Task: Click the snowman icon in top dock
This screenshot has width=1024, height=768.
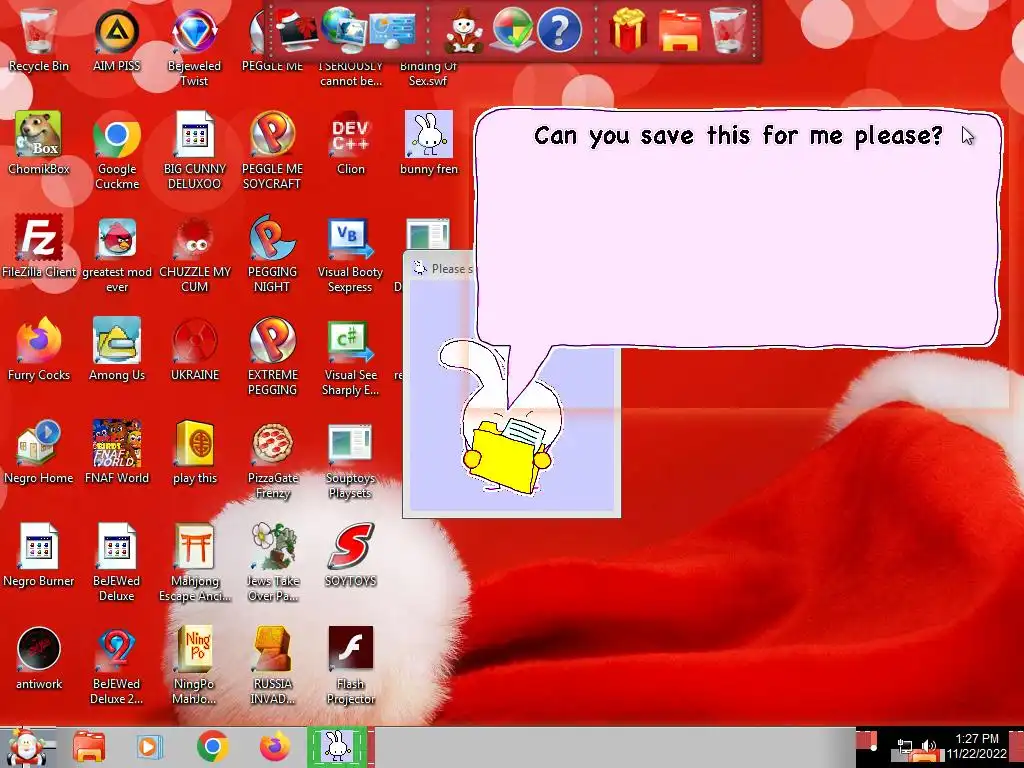Action: (x=464, y=30)
